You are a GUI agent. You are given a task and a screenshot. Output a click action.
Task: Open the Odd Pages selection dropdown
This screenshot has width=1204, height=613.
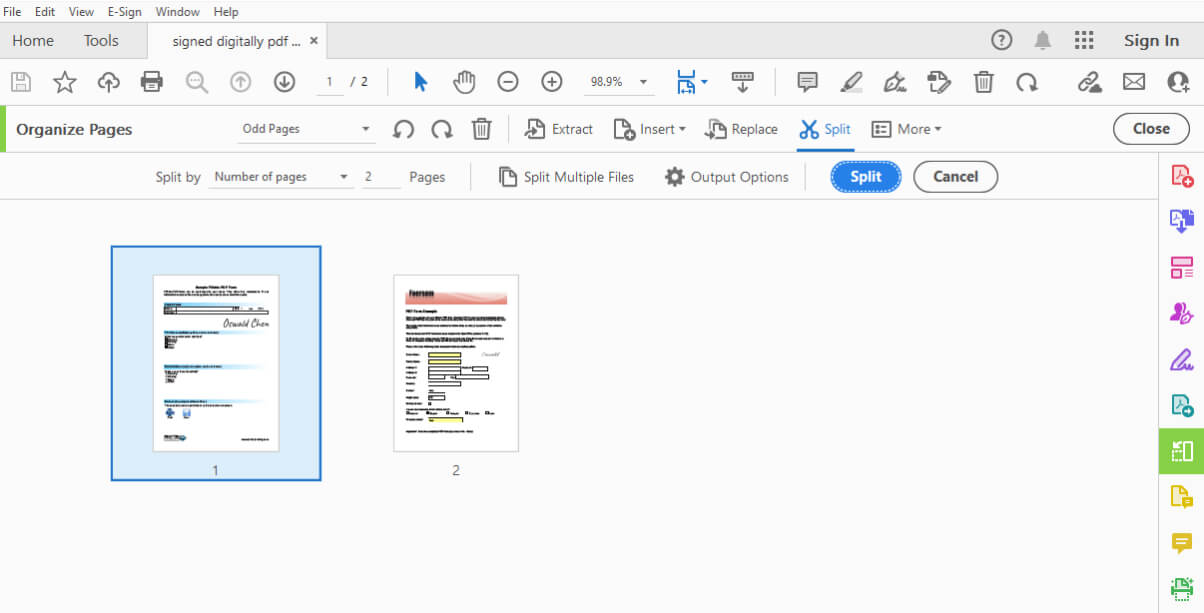click(x=306, y=129)
